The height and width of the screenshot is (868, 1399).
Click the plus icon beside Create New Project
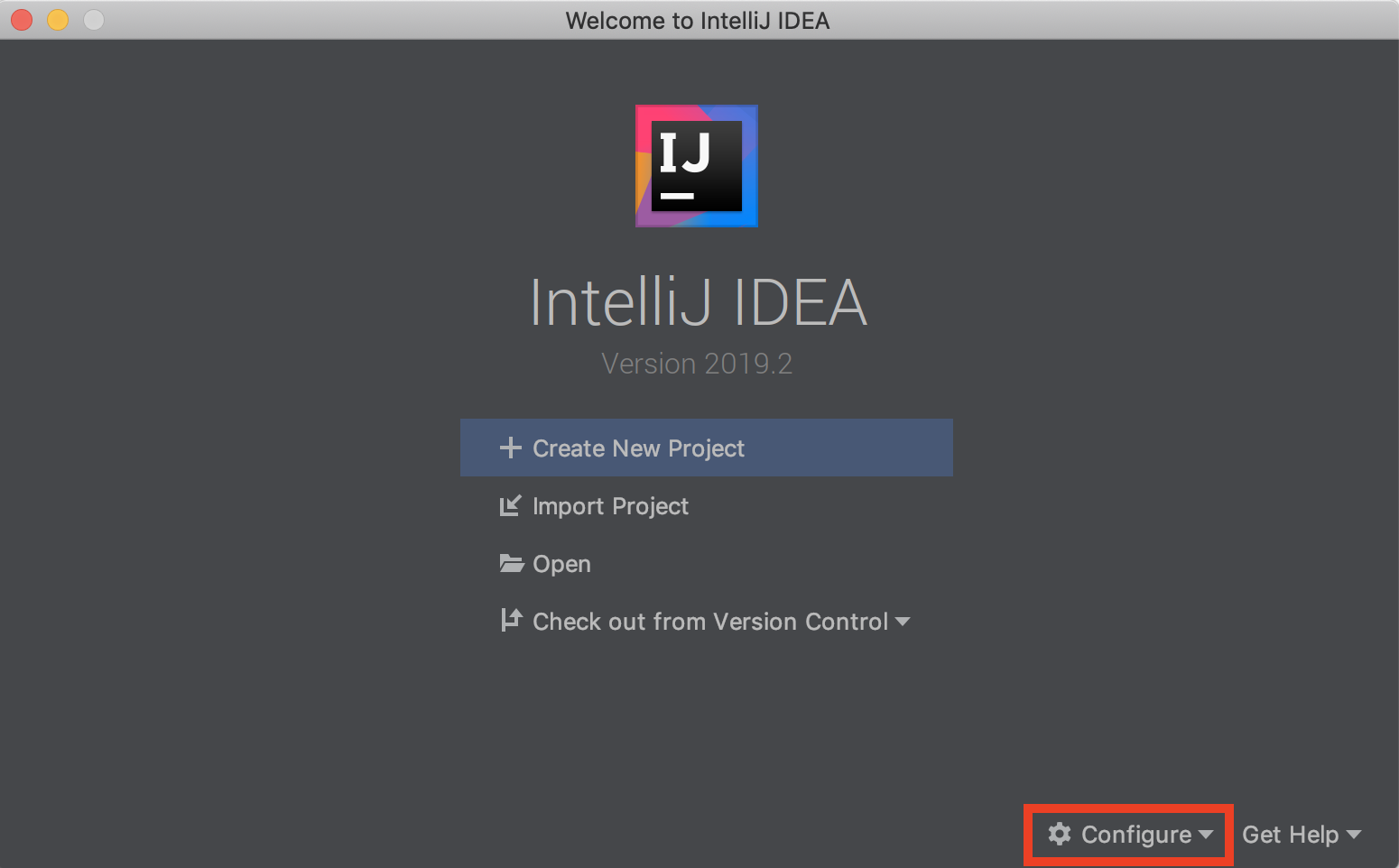(x=511, y=448)
